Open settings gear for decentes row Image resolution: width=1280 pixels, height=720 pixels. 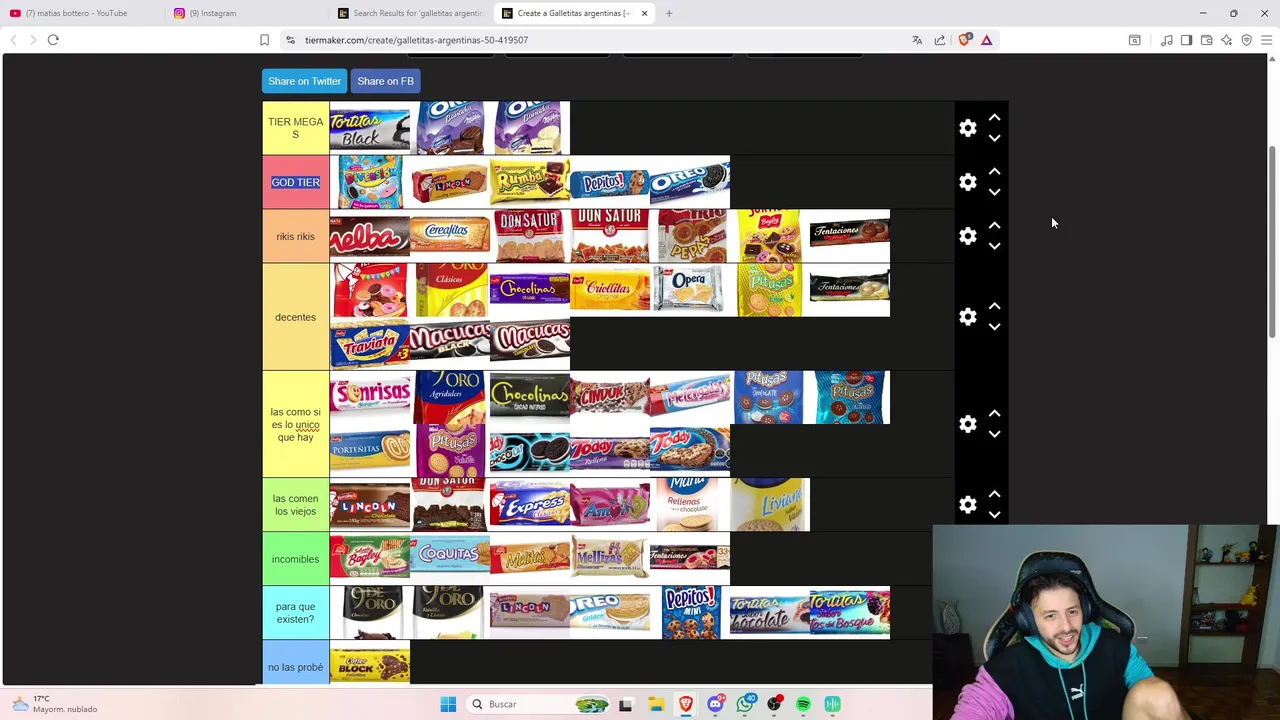pyautogui.click(x=967, y=317)
